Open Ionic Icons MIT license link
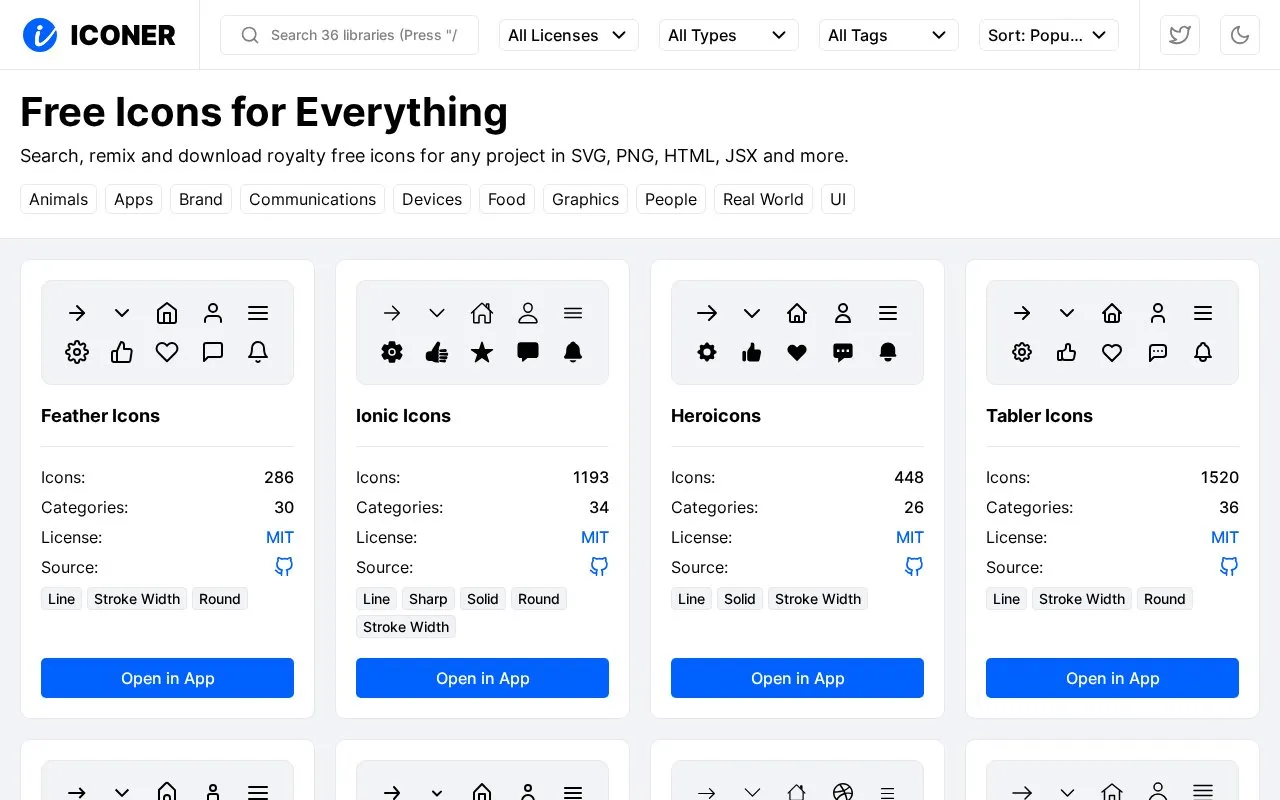This screenshot has height=800, width=1280. [x=595, y=537]
